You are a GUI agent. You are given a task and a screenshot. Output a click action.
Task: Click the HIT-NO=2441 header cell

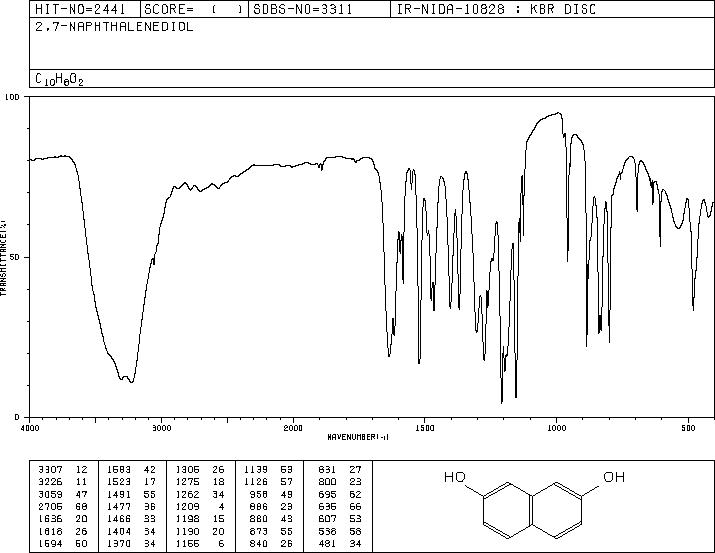coord(85,9)
